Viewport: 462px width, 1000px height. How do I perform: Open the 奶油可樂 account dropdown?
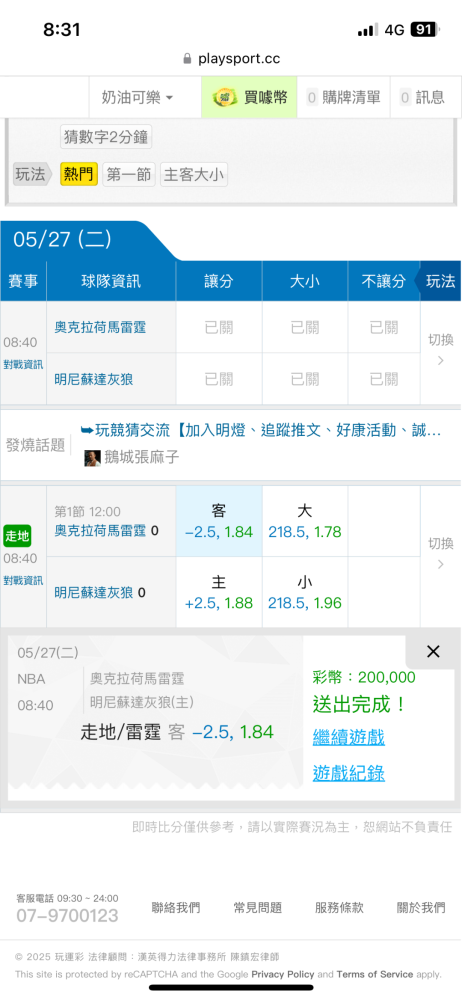[137, 98]
